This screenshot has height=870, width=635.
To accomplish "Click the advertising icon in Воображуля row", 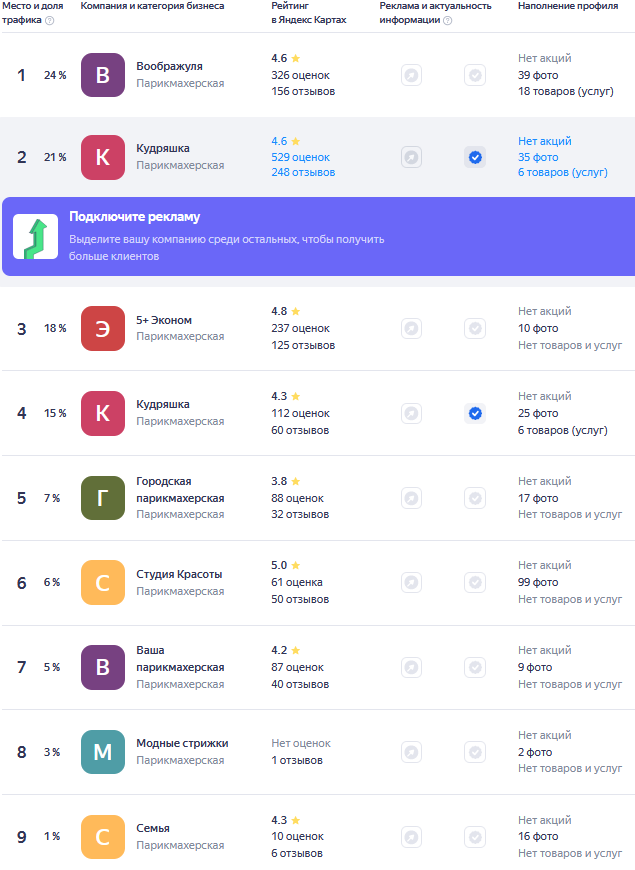I will (x=411, y=75).
